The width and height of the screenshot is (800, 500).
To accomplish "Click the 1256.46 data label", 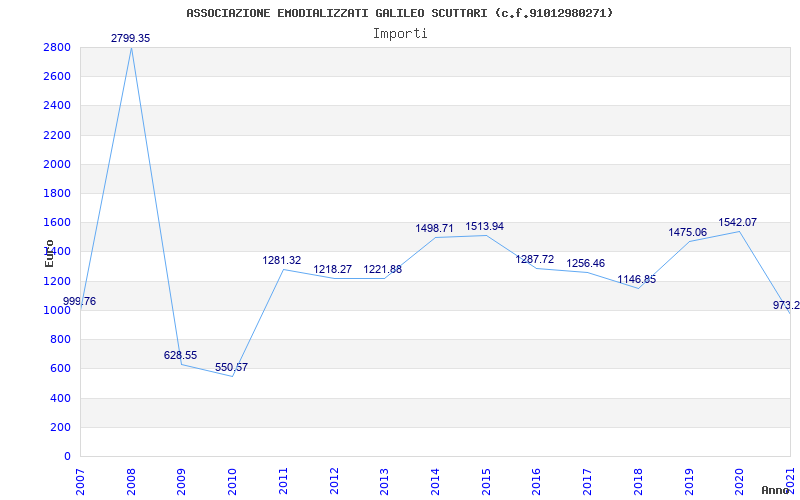I will coord(585,263).
